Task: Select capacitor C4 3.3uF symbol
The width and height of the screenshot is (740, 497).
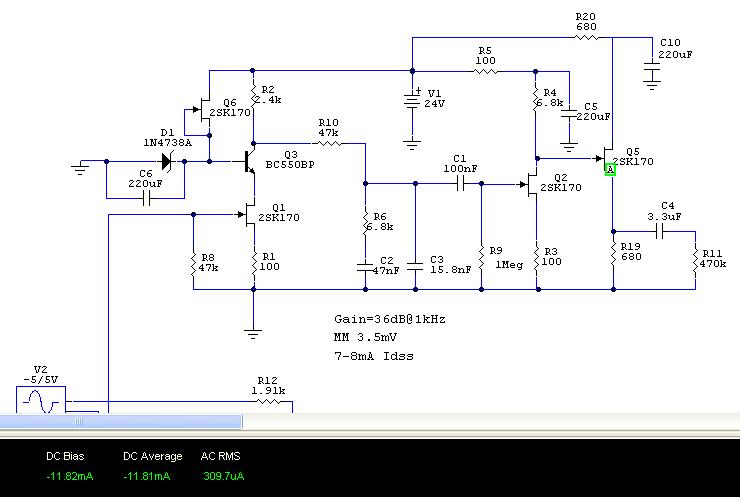Action: (660, 231)
